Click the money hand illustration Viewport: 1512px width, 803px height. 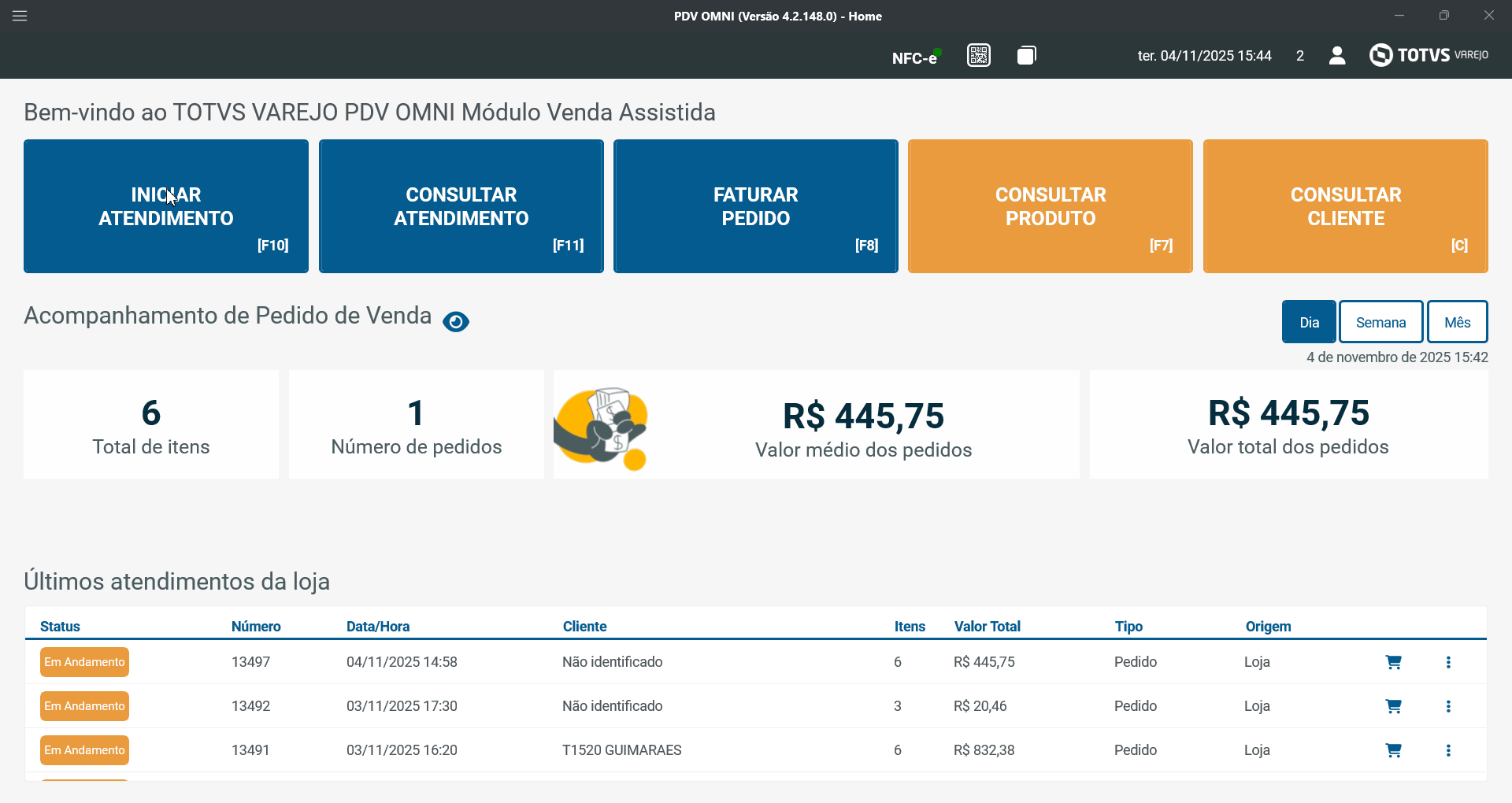coord(602,428)
